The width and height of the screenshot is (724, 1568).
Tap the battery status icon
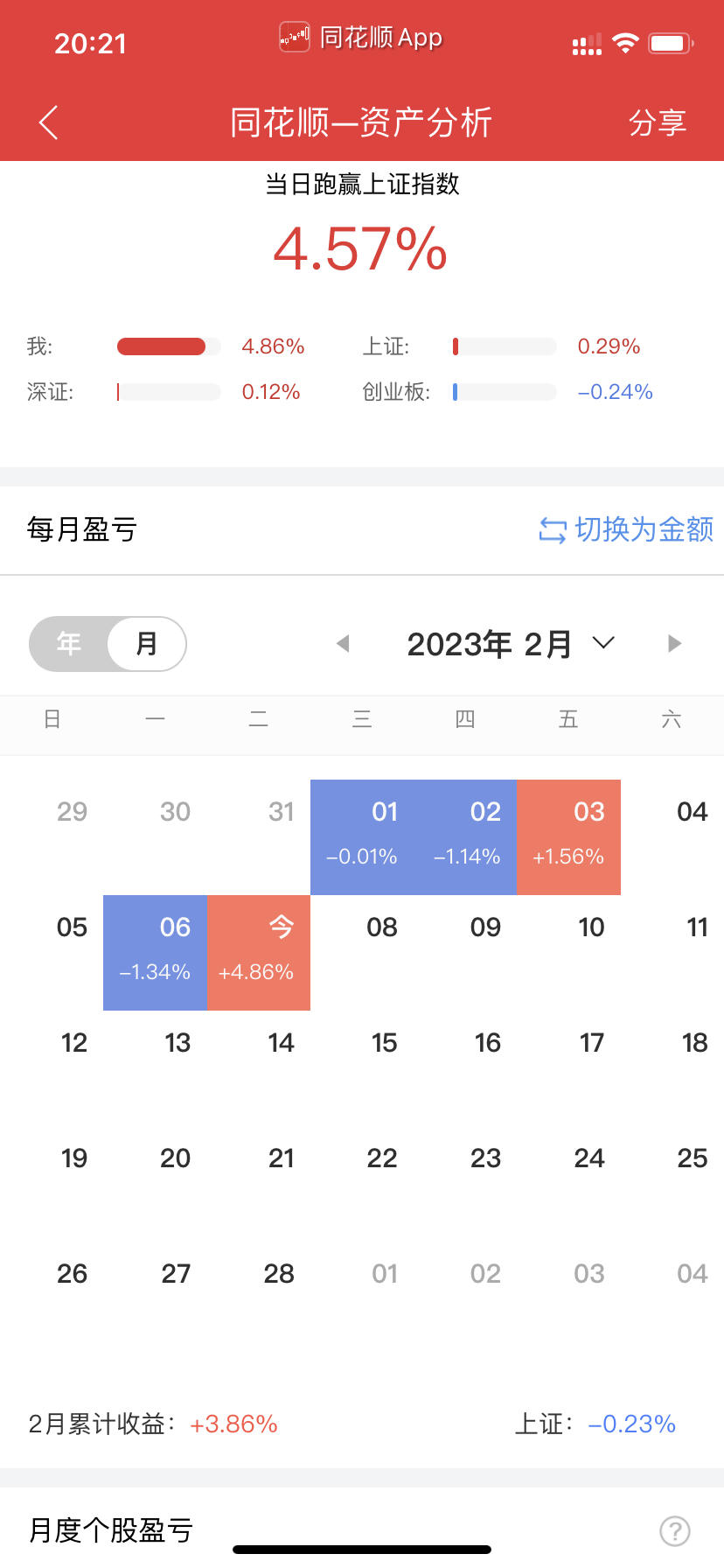coord(671,43)
